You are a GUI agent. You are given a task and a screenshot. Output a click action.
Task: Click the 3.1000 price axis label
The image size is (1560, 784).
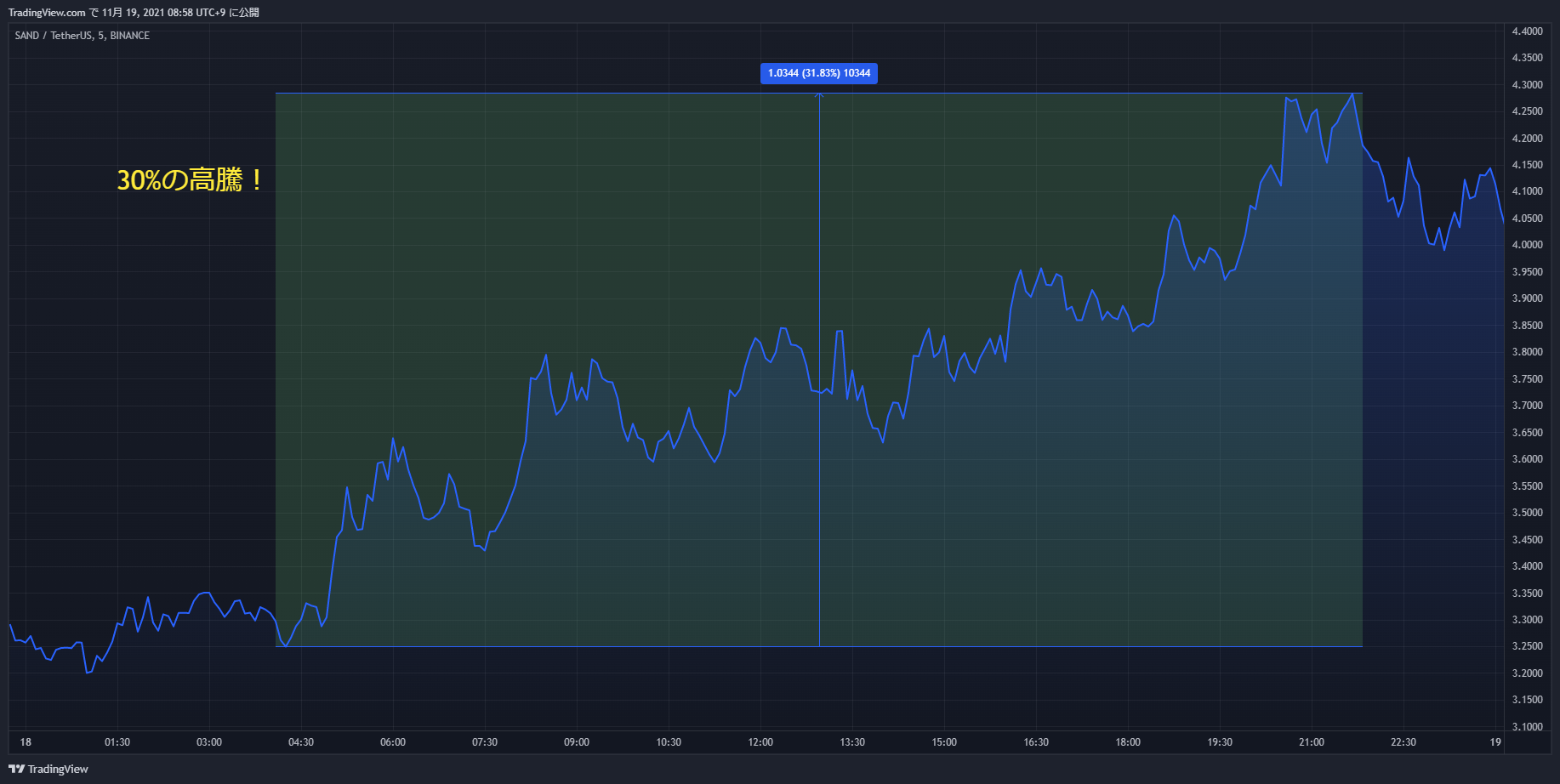1527,727
